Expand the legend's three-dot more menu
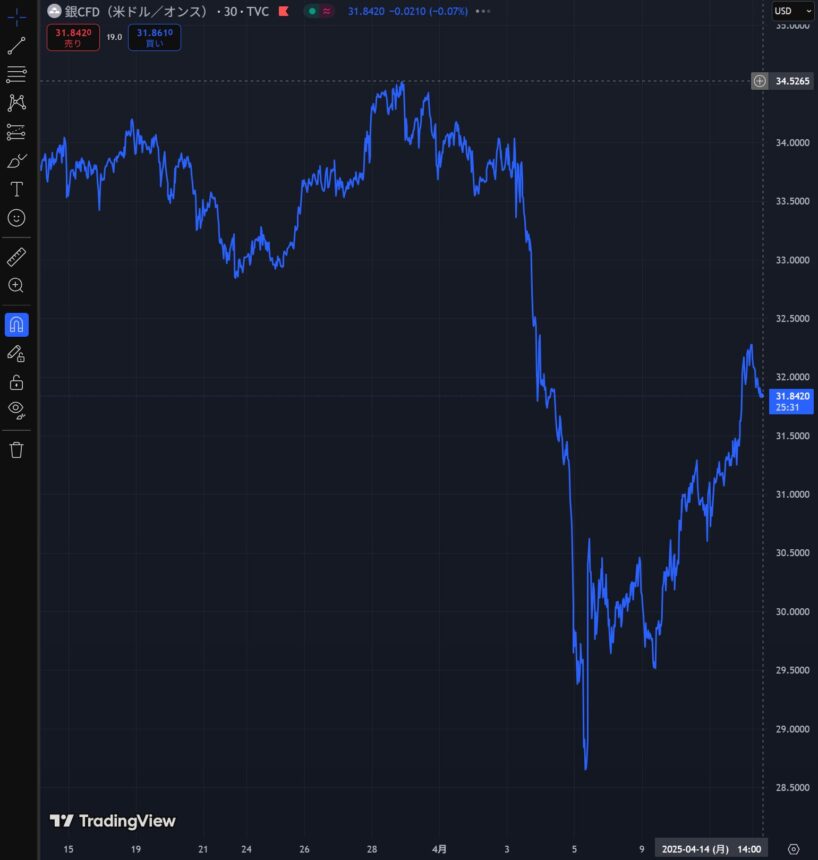This screenshot has height=860, width=818. point(483,11)
